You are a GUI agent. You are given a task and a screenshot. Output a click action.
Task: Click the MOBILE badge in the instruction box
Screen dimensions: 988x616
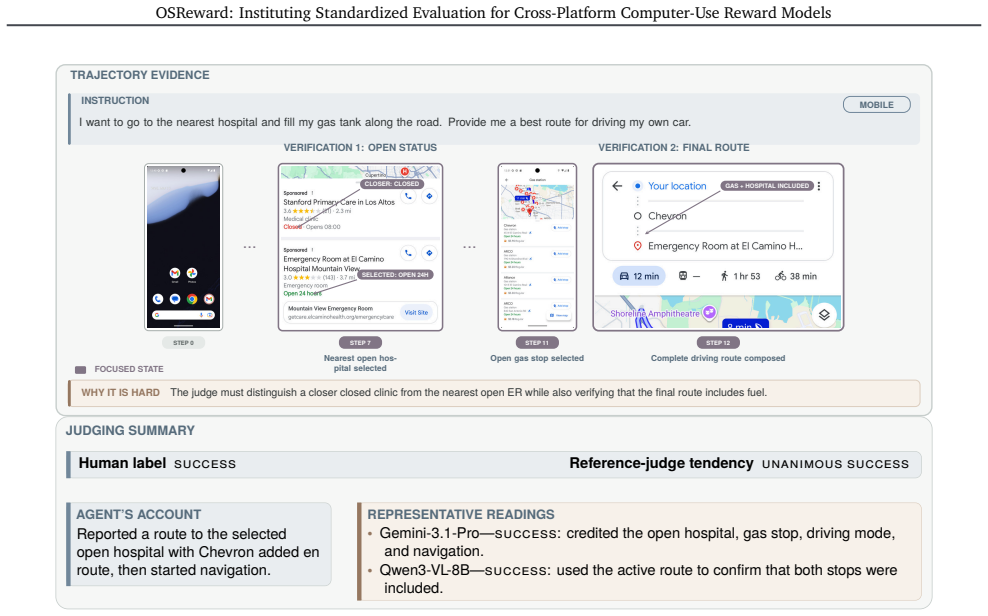pyautogui.click(x=876, y=105)
